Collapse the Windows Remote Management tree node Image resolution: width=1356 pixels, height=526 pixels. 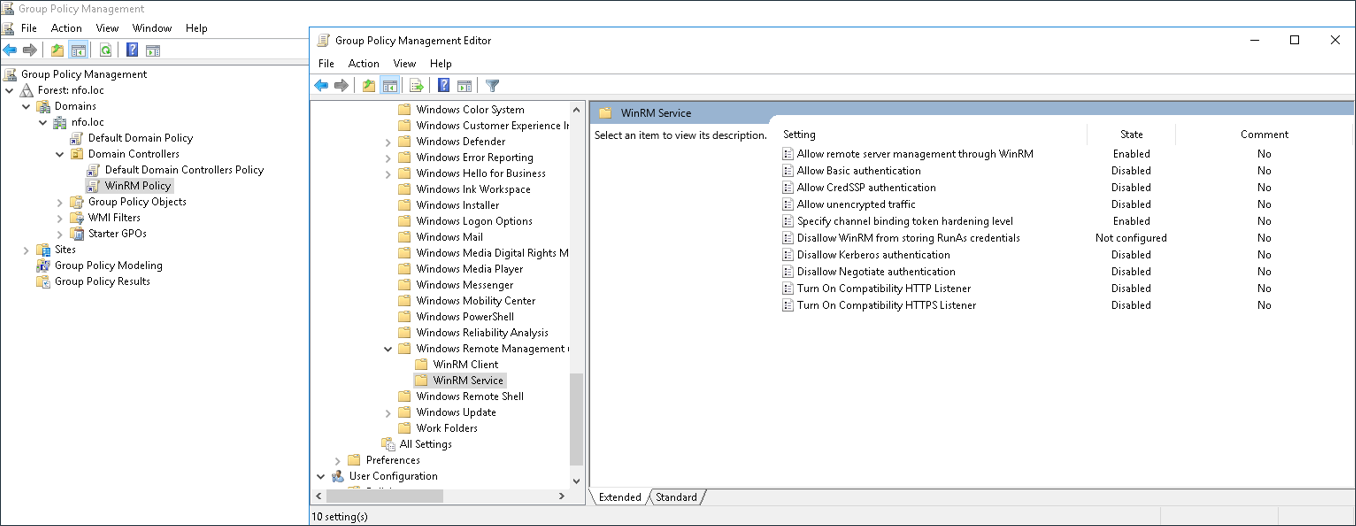tap(388, 349)
